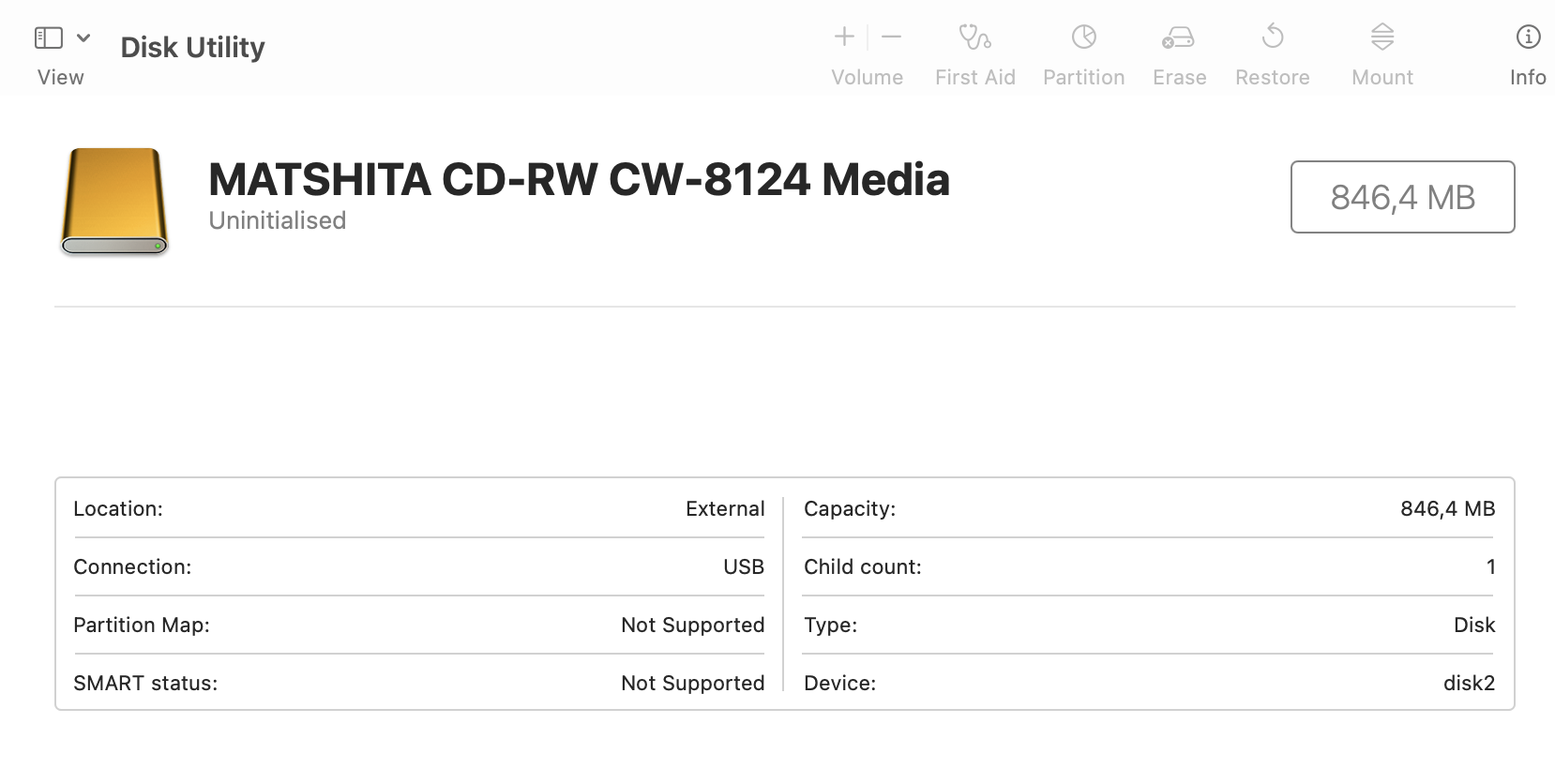Click the add volume plus icon

[x=844, y=37]
